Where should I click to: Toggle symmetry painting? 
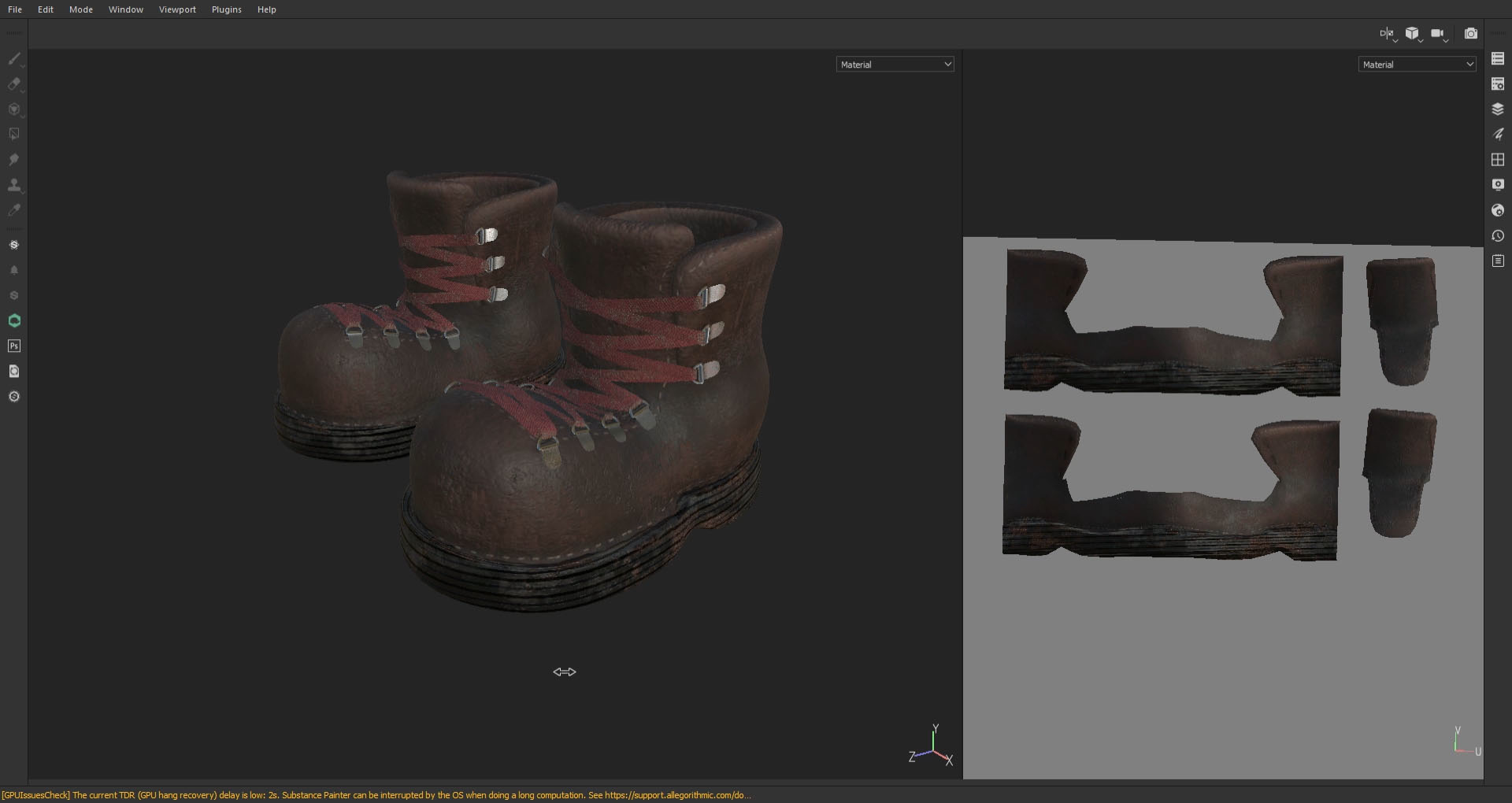pos(1386,34)
